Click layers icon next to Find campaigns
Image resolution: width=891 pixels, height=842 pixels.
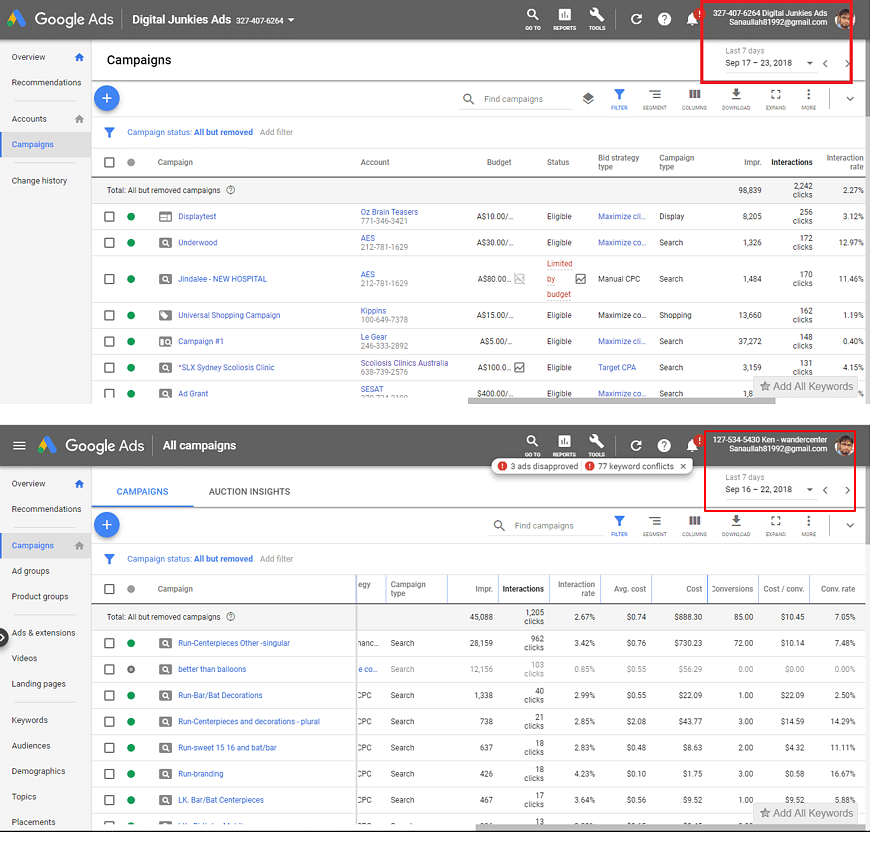[588, 98]
